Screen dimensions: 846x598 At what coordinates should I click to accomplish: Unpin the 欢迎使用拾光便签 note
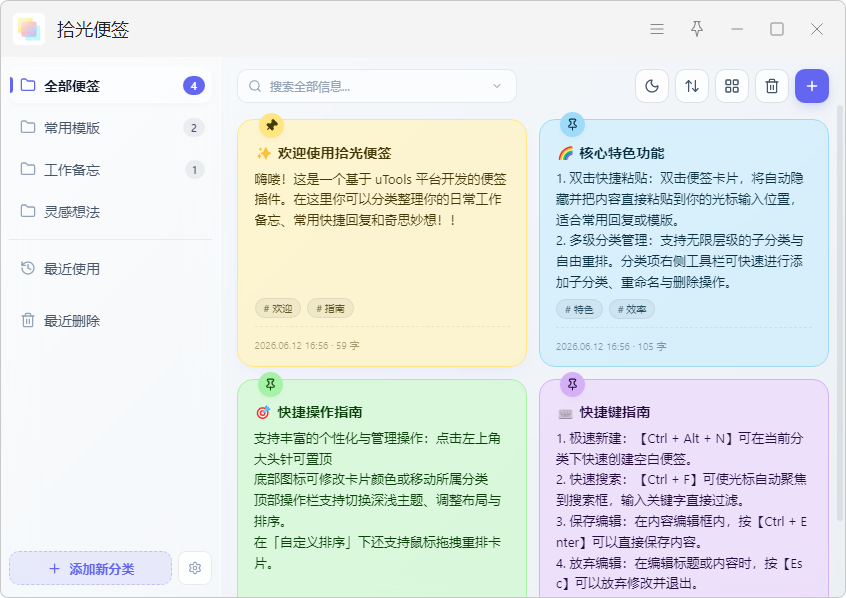pyautogui.click(x=271, y=125)
